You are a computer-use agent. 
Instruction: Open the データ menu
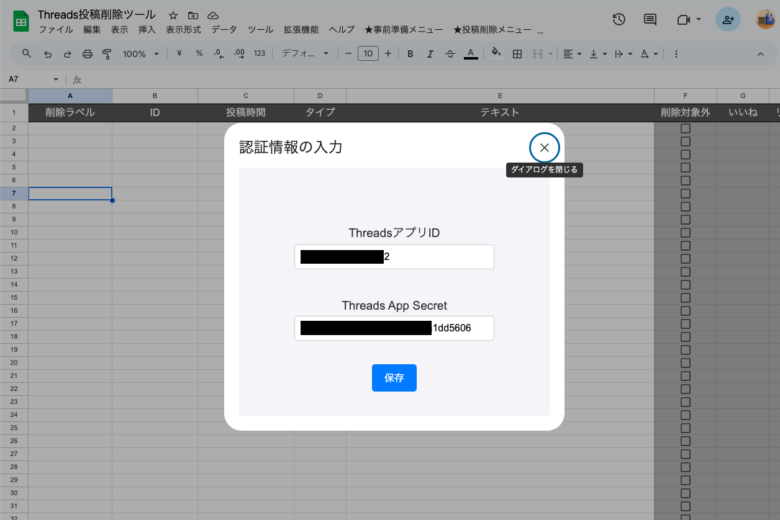[224, 30]
